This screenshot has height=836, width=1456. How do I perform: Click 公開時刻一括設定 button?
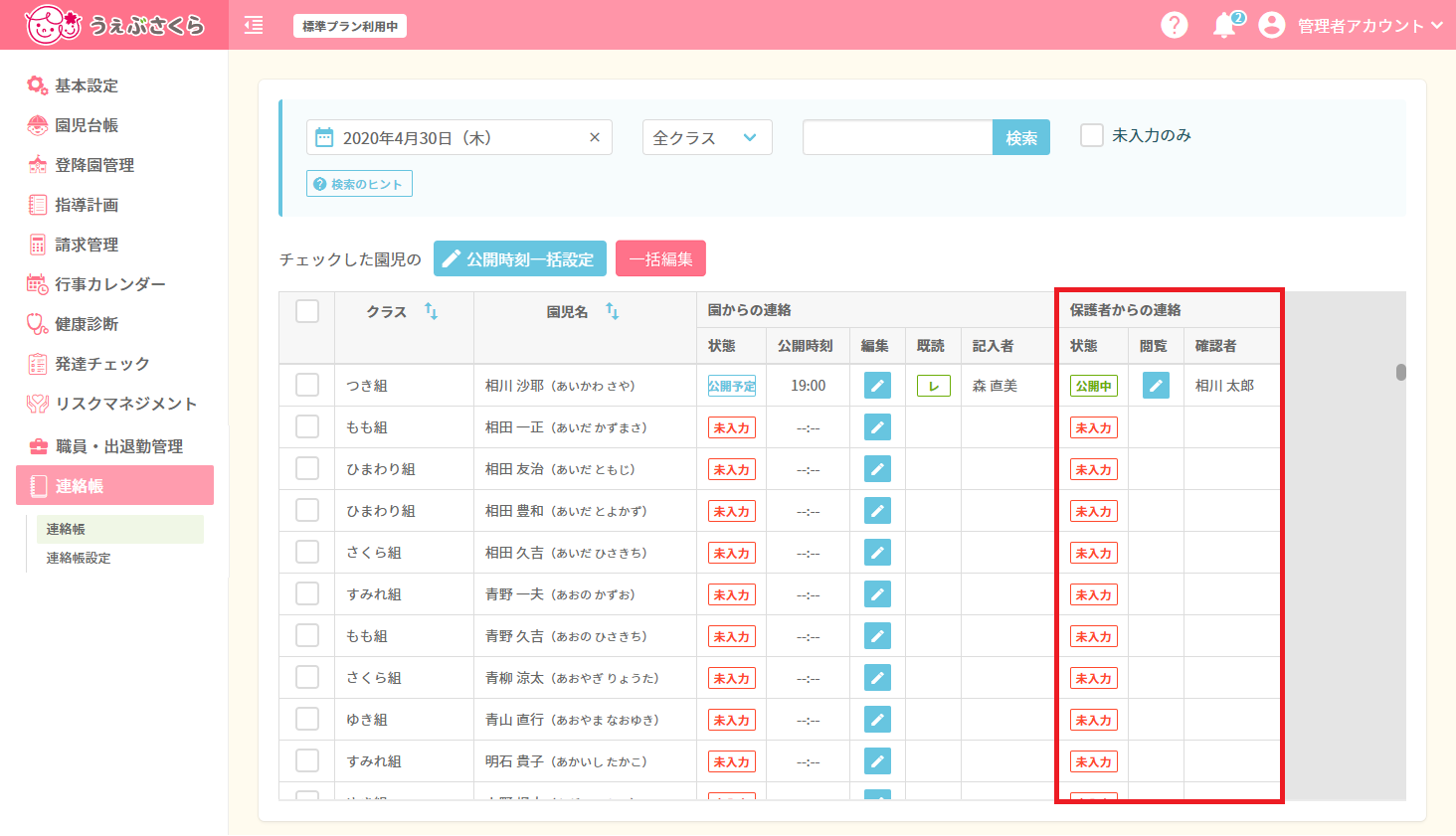pos(520,258)
